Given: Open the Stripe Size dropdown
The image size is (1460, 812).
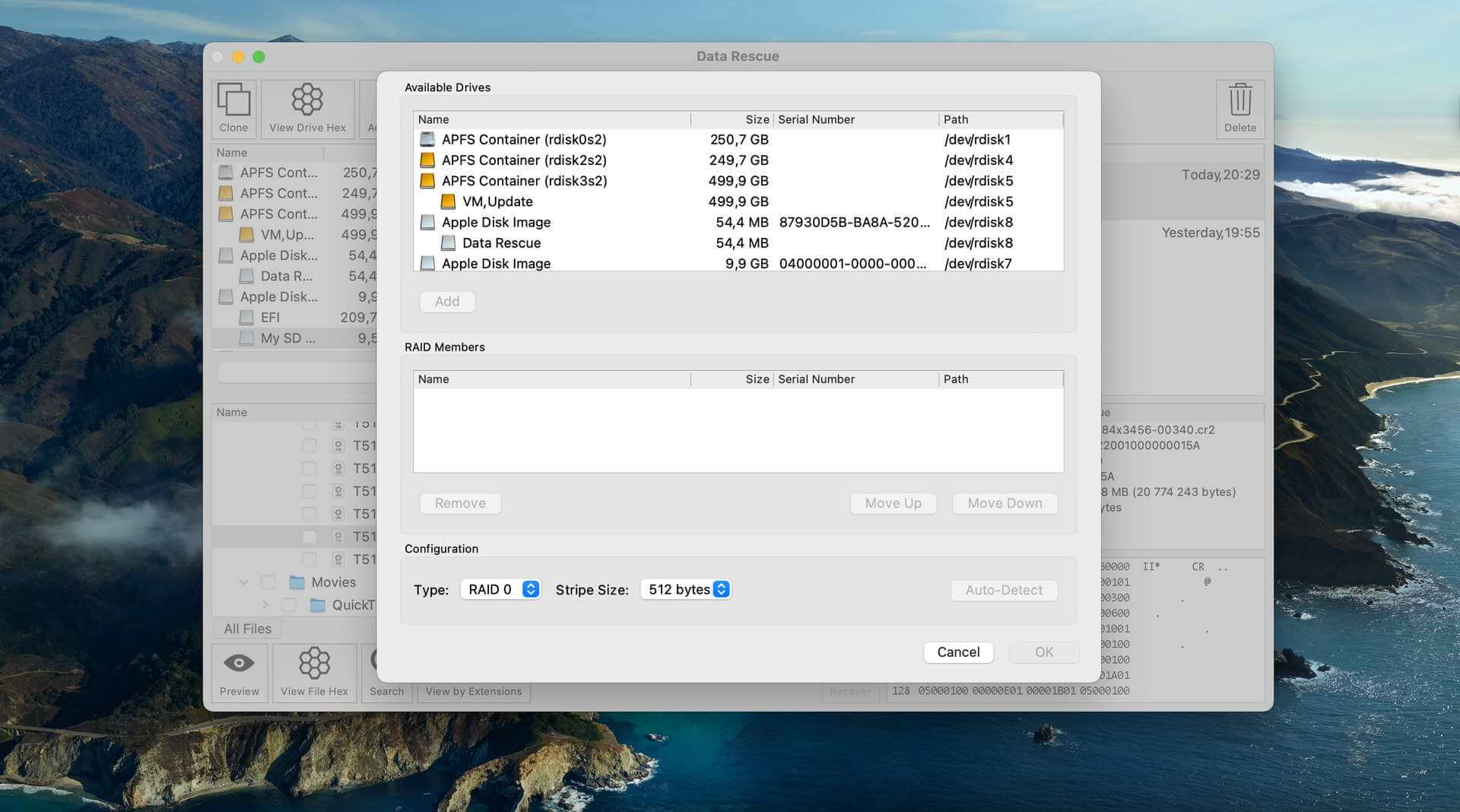Looking at the screenshot, I should pos(685,589).
